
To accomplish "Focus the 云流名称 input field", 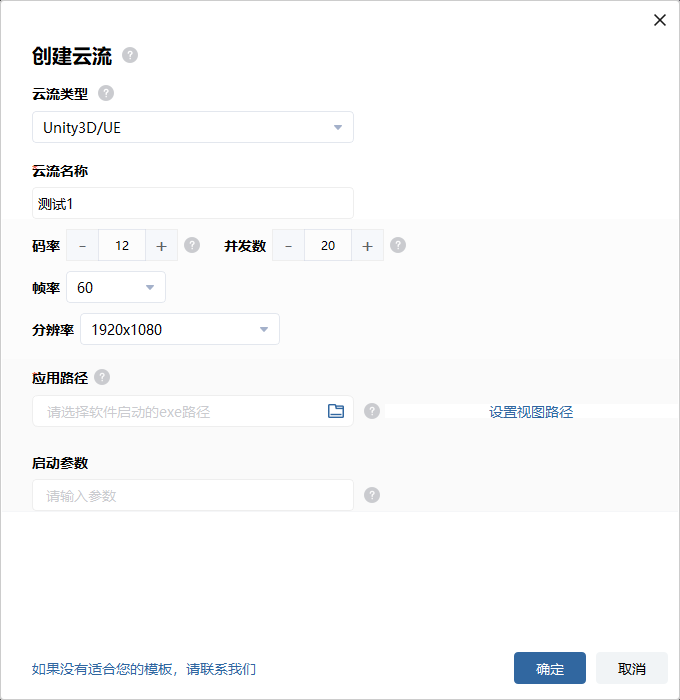I will tap(192, 203).
